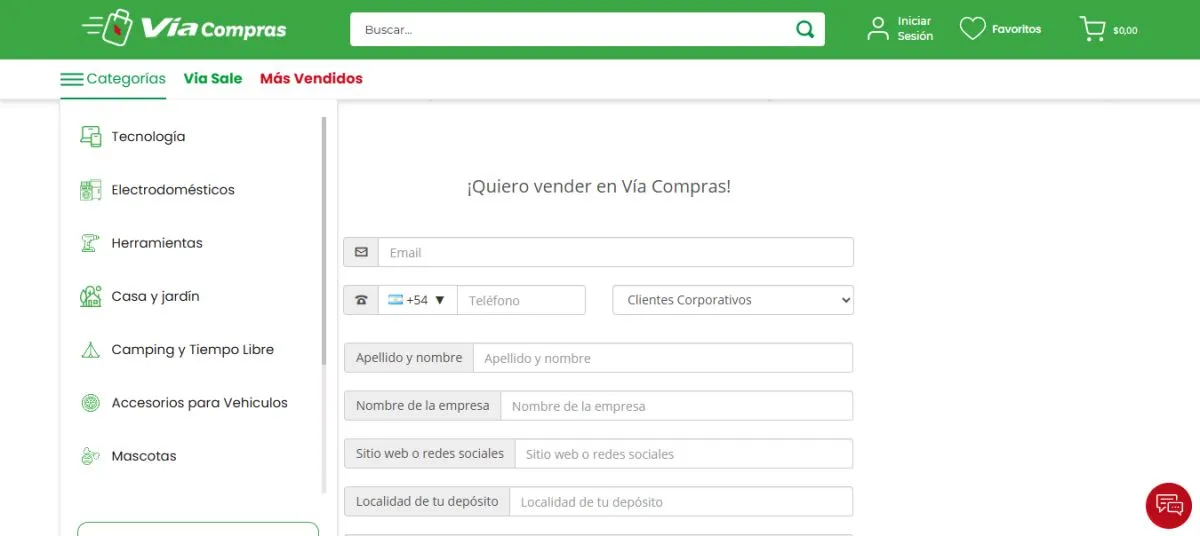Viewport: 1200px width, 536px height.
Task: Click the Favoritos heart icon
Action: tap(972, 29)
